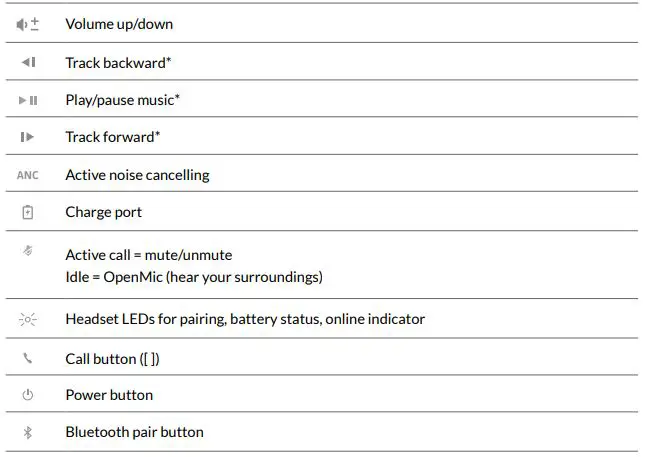
Task: Select the "Active noise cancelling" label
Action: pos(137,175)
